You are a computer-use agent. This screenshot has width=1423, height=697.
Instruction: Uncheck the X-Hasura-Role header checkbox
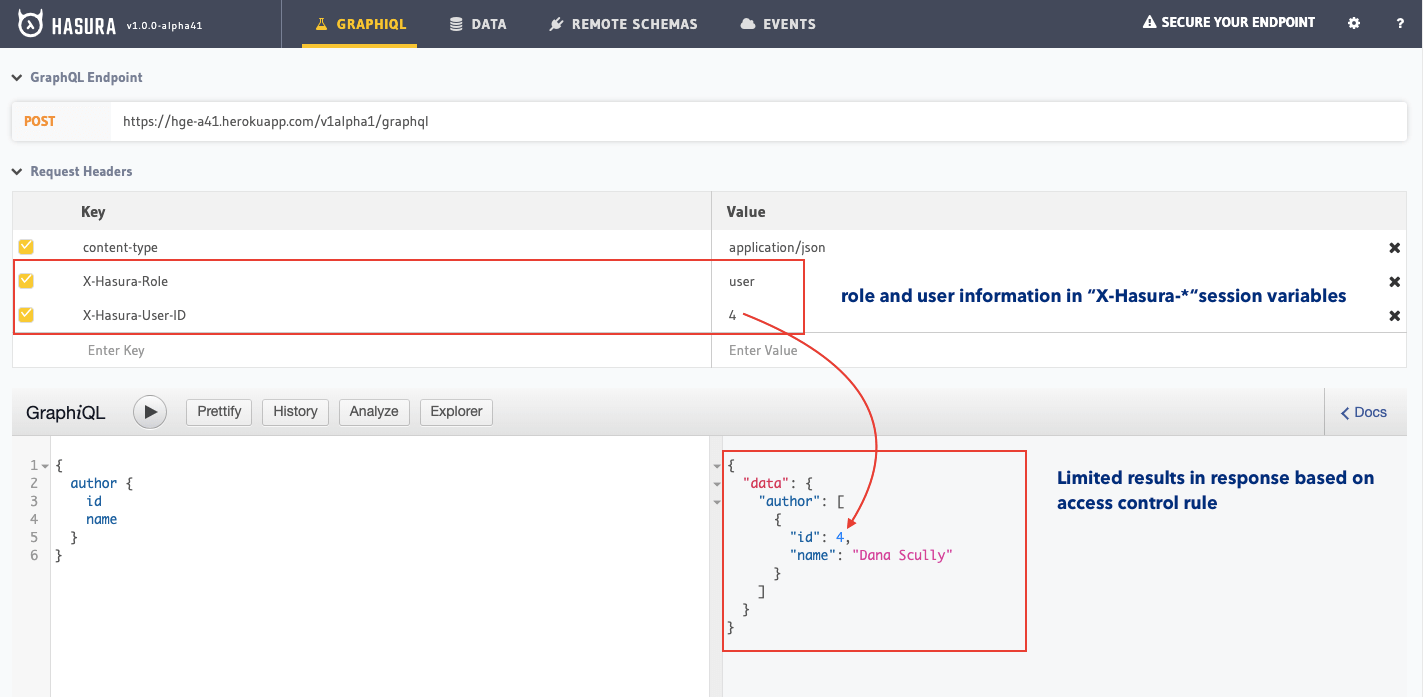click(x=26, y=281)
